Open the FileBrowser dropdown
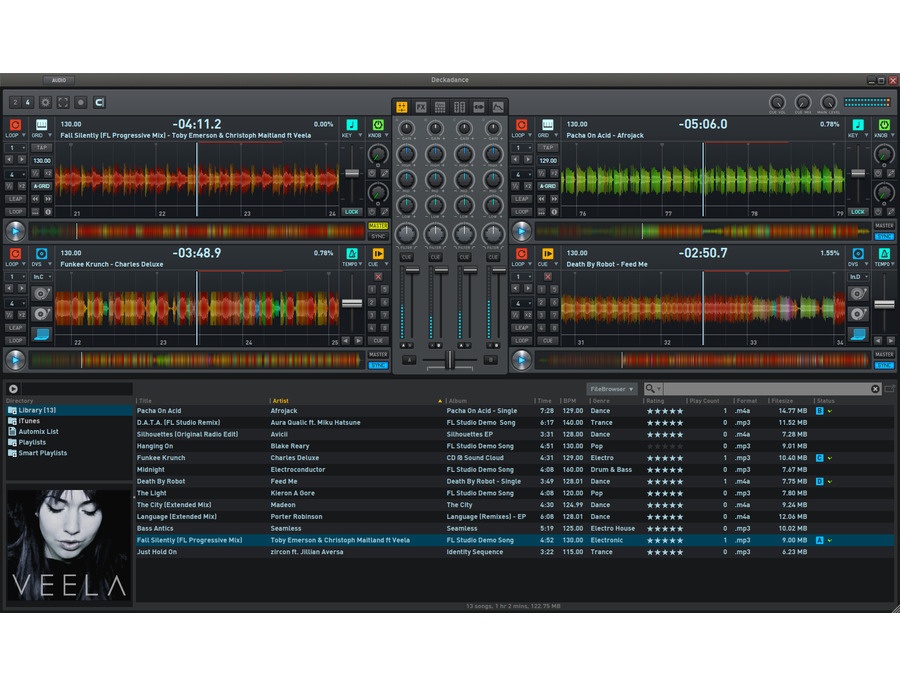 (612, 389)
